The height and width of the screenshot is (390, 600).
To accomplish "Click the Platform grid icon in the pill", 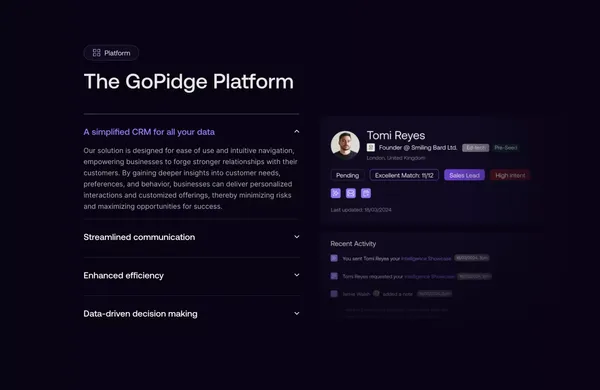I will pos(96,53).
